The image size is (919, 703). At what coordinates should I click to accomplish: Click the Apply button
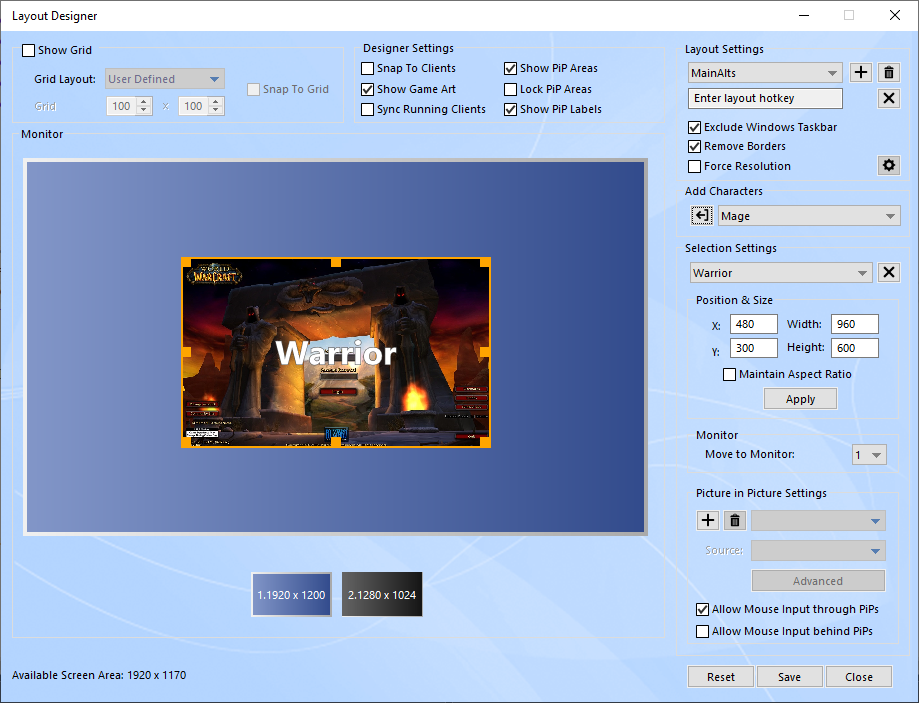(800, 399)
